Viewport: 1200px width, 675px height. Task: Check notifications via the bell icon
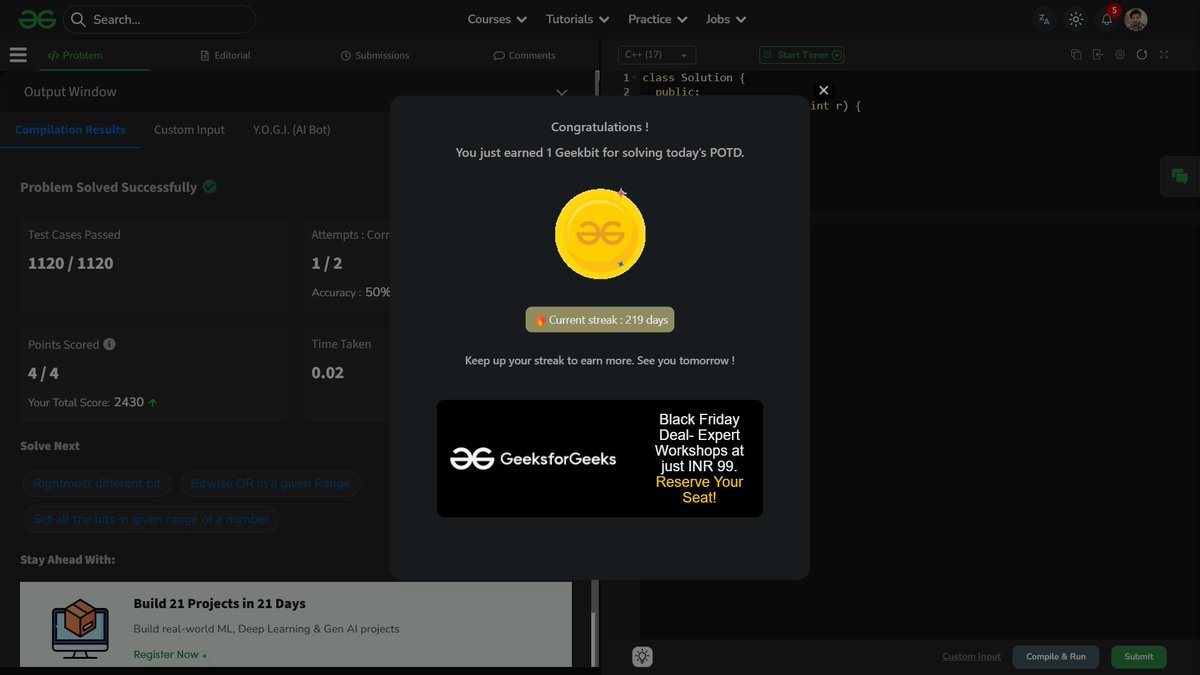click(1107, 19)
